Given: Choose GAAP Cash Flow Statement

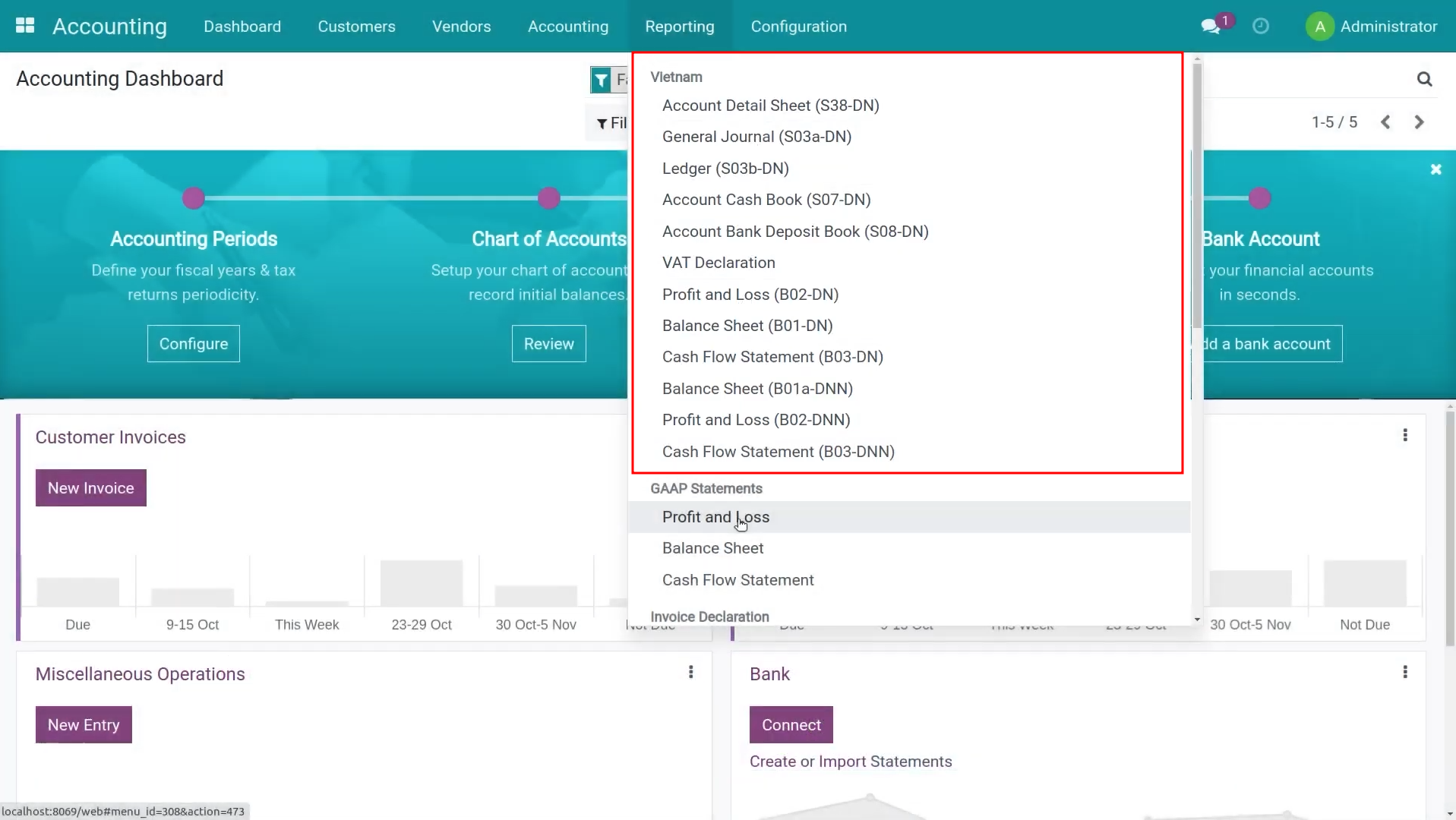Looking at the screenshot, I should [x=737, y=580].
